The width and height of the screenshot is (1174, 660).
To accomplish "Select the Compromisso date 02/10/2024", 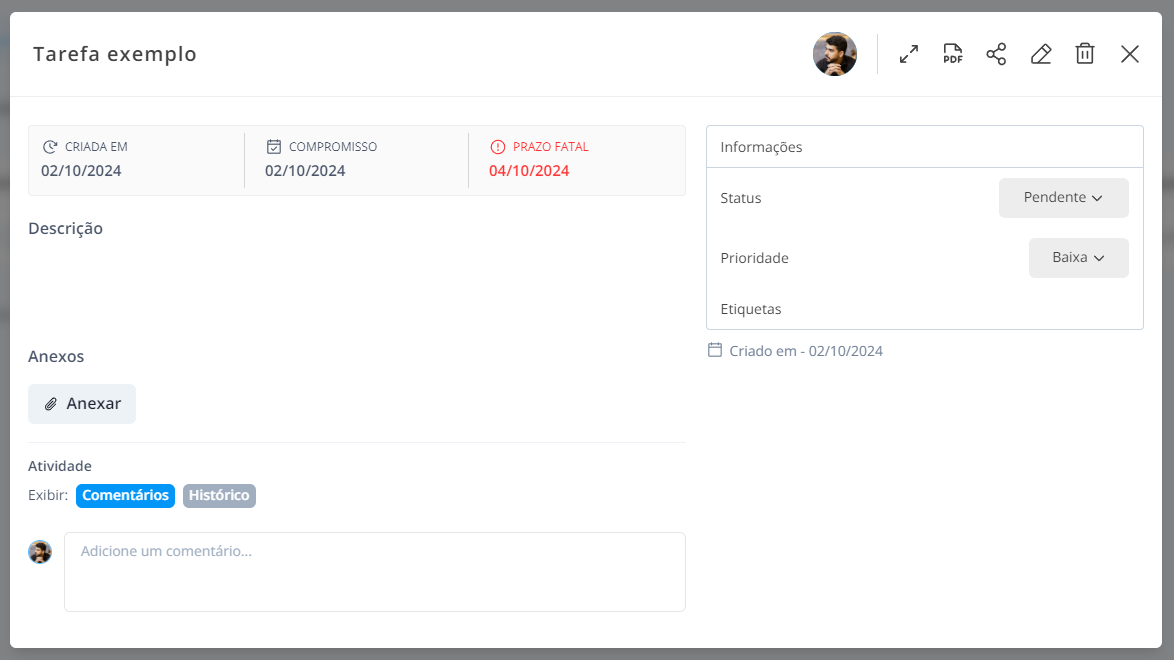I will (305, 171).
